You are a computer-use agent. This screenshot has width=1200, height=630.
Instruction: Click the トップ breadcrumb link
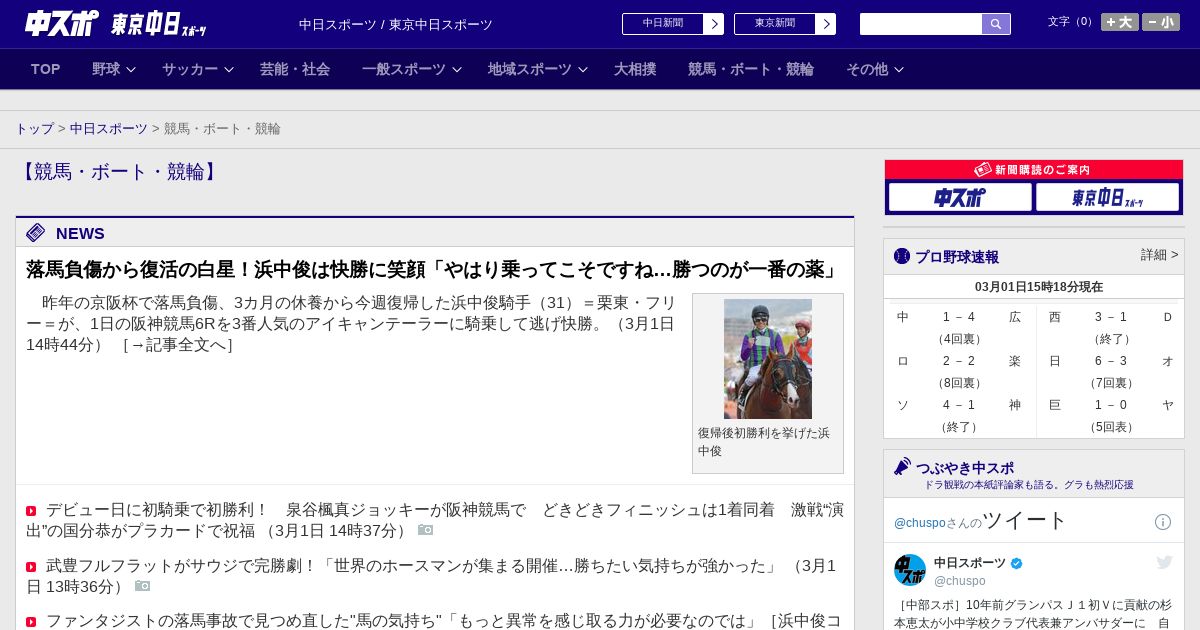(35, 129)
